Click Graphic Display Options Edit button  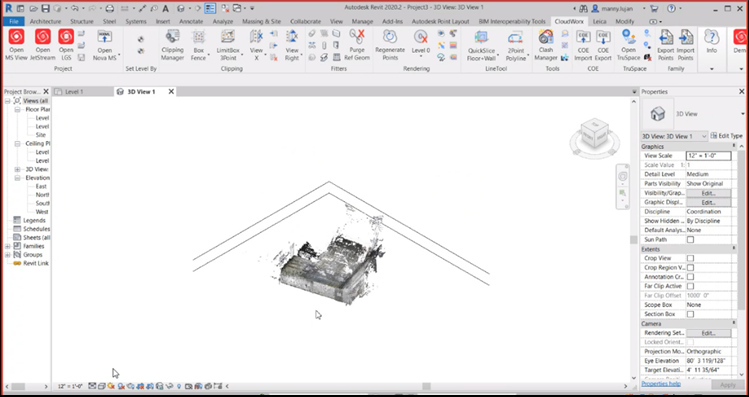pos(708,202)
